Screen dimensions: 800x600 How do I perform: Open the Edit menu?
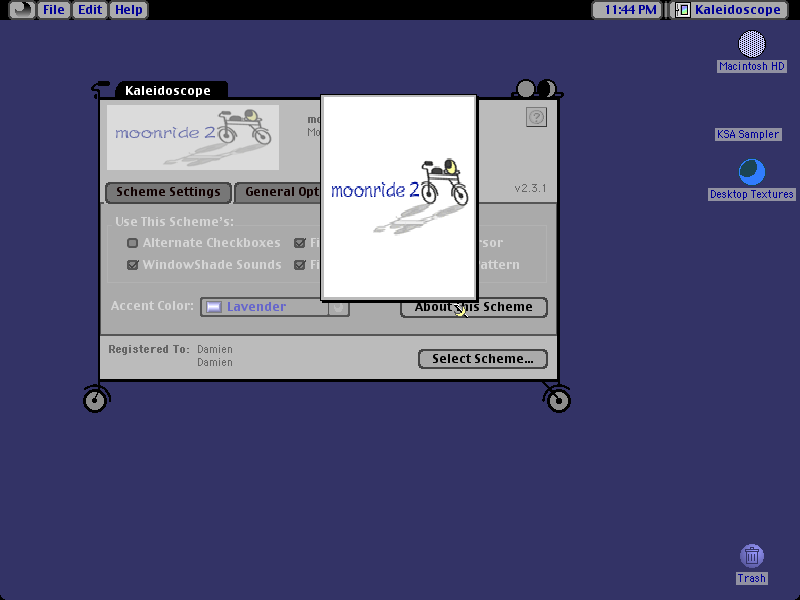(x=90, y=10)
